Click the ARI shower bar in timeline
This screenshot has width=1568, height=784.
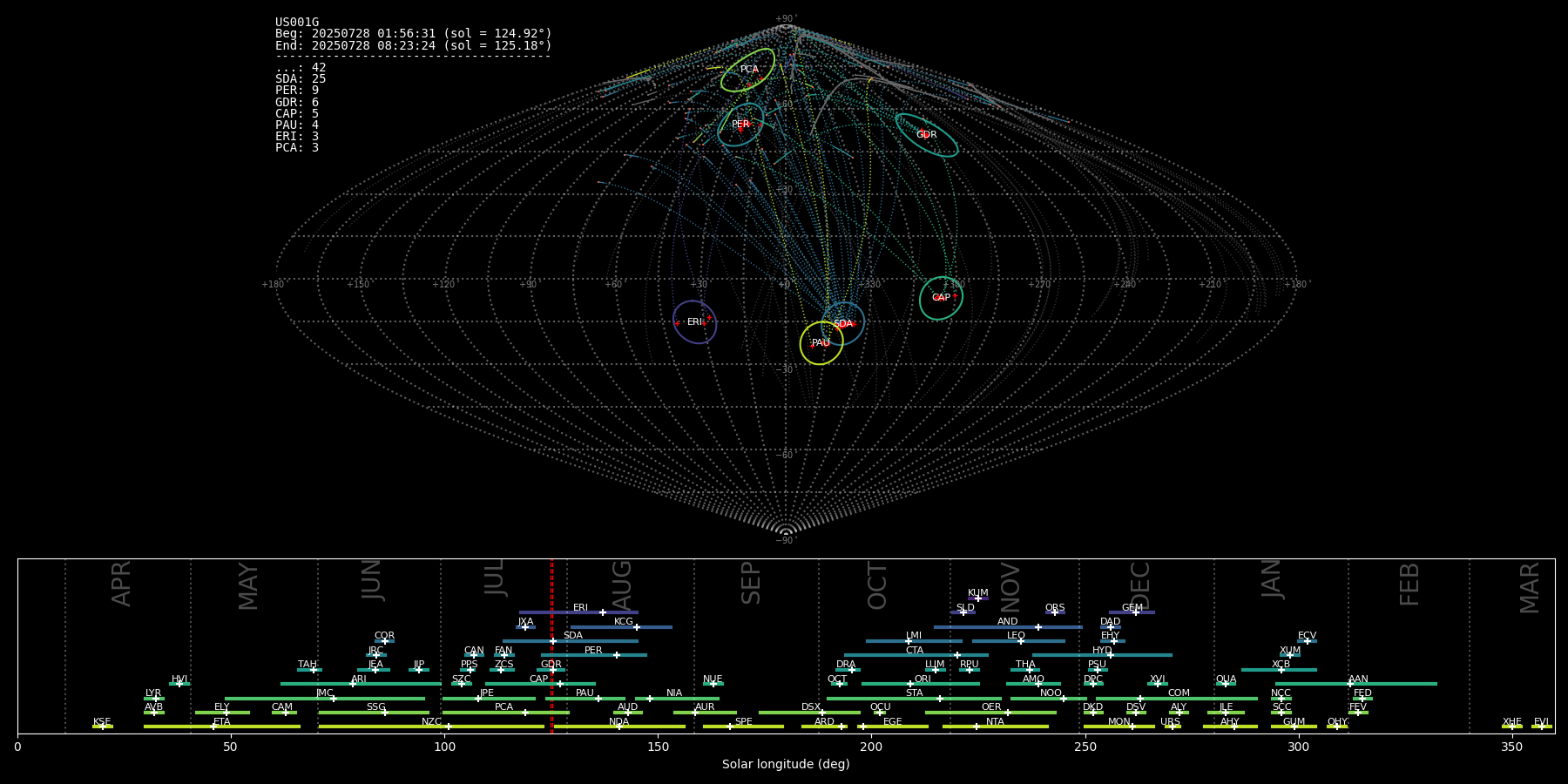361,684
